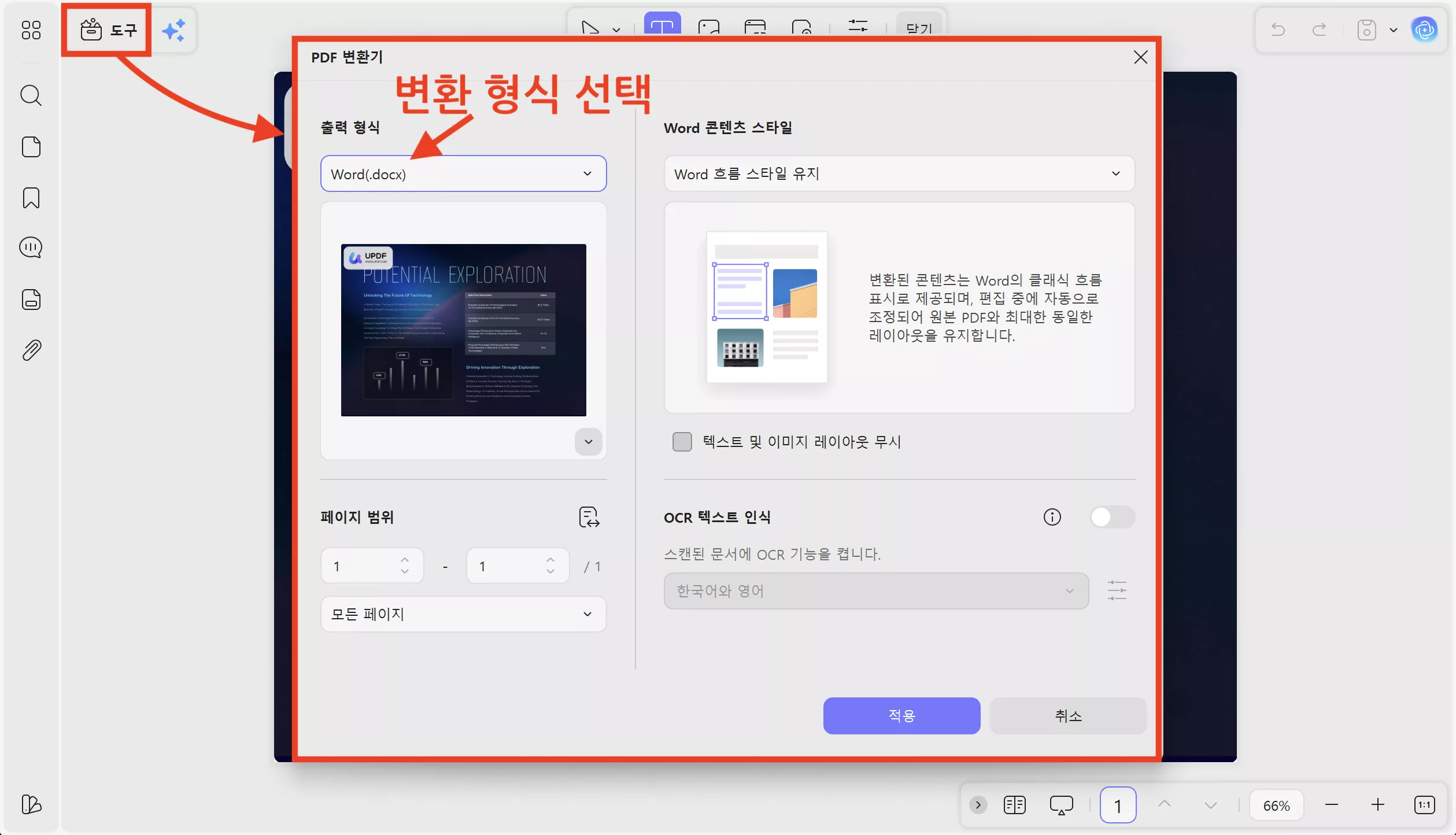Enter presentation mode from the bottom bar

pos(1062,804)
